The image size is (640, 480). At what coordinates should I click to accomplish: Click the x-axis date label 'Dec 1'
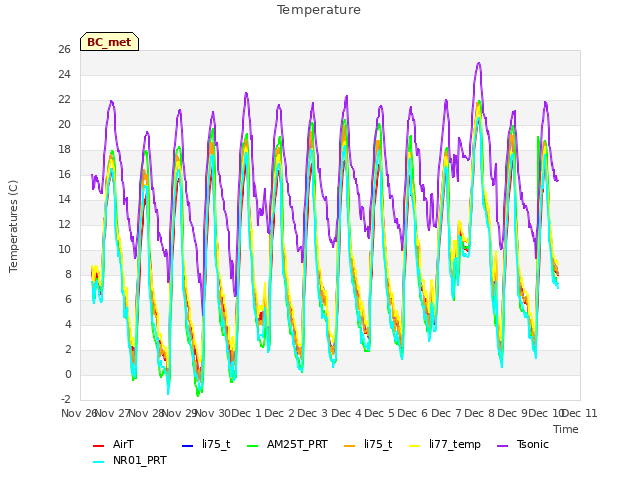pos(246,413)
